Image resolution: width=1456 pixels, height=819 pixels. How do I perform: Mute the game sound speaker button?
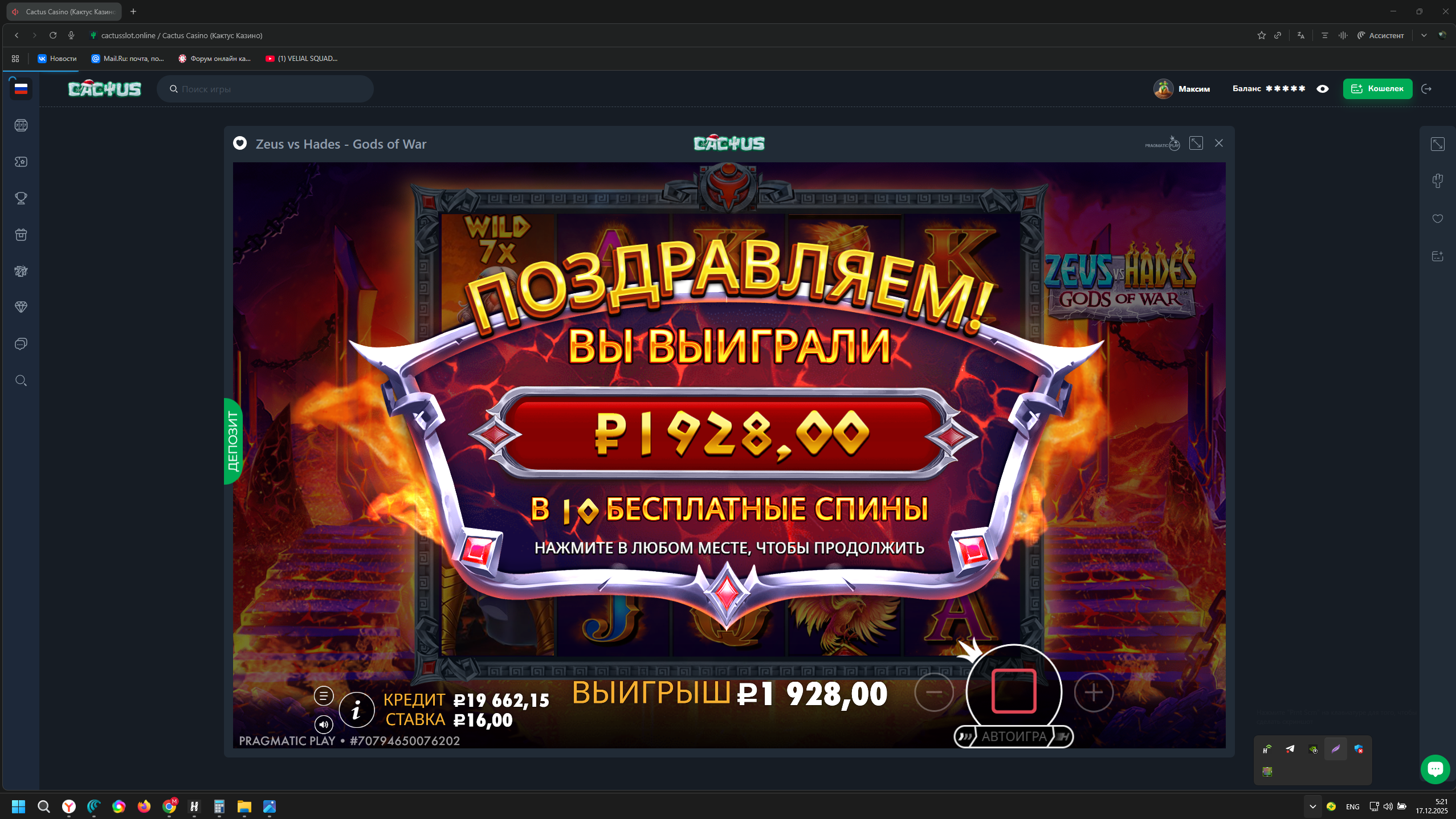pyautogui.click(x=324, y=724)
